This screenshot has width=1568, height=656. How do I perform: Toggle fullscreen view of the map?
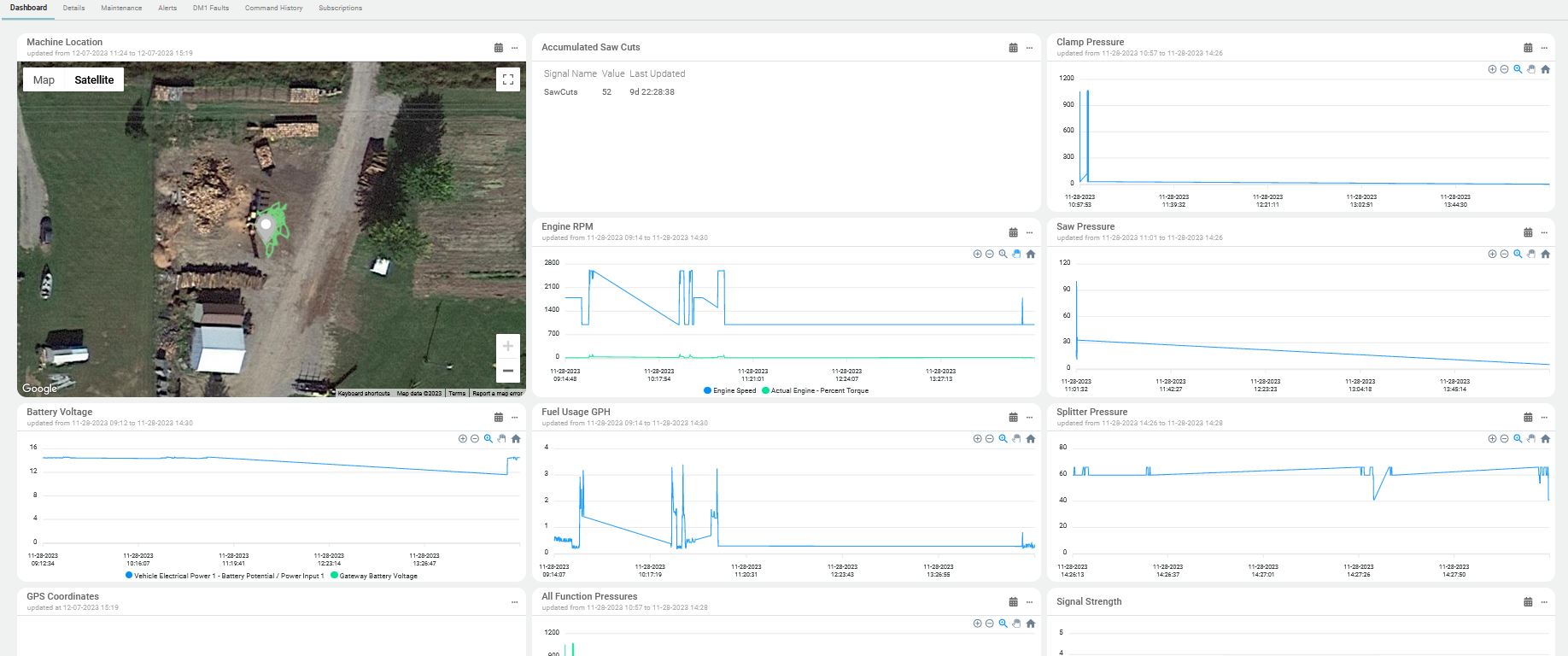[508, 79]
